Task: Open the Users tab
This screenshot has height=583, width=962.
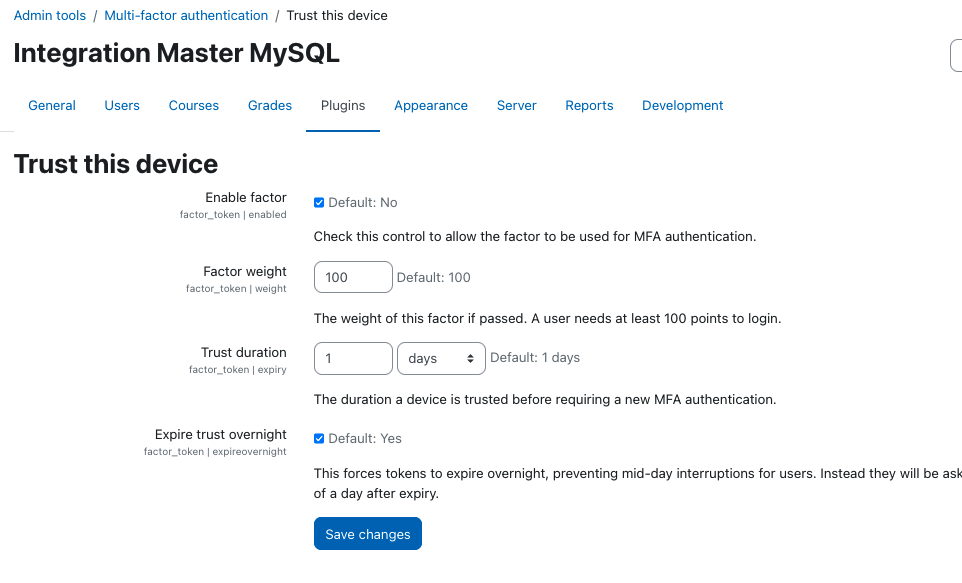Action: [122, 106]
